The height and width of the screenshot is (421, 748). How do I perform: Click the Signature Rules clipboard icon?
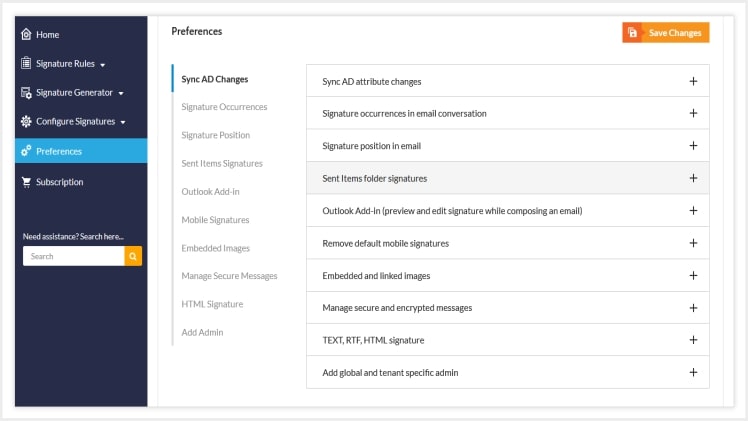[x=26, y=63]
